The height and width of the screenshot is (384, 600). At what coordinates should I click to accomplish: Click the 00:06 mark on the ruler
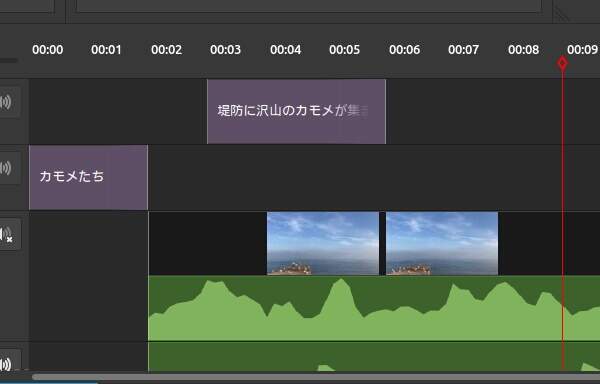(404, 50)
